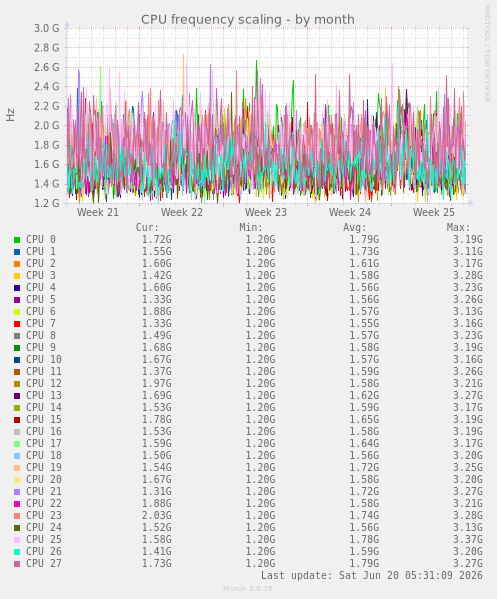The image size is (497, 599).
Task: Click the 'Week 23' x-axis label
Action: tap(266, 212)
